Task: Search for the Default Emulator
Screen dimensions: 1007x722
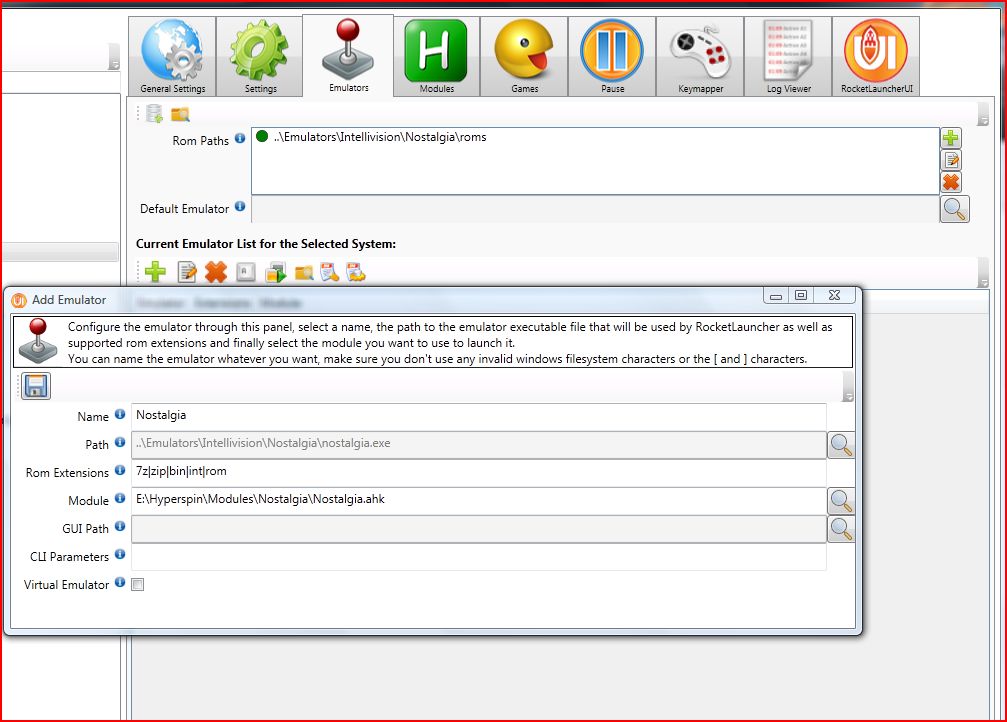Action: click(954, 209)
